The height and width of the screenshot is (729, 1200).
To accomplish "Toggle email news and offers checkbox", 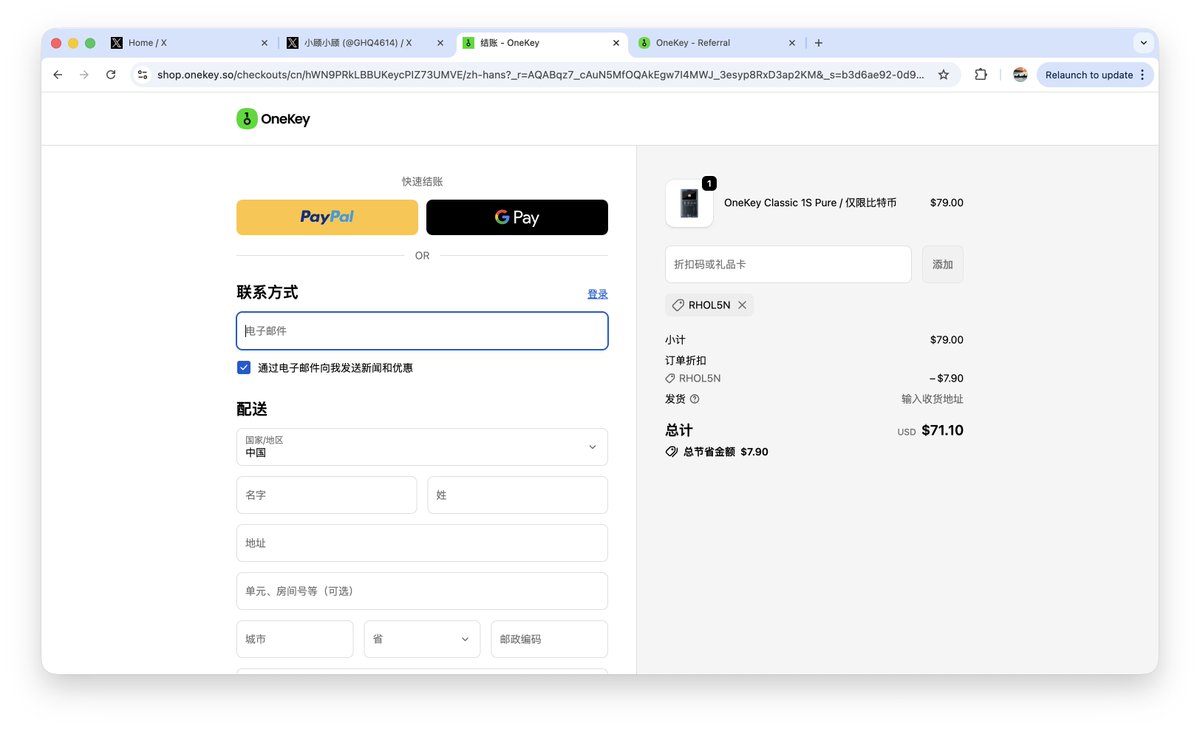I will [x=243, y=367].
